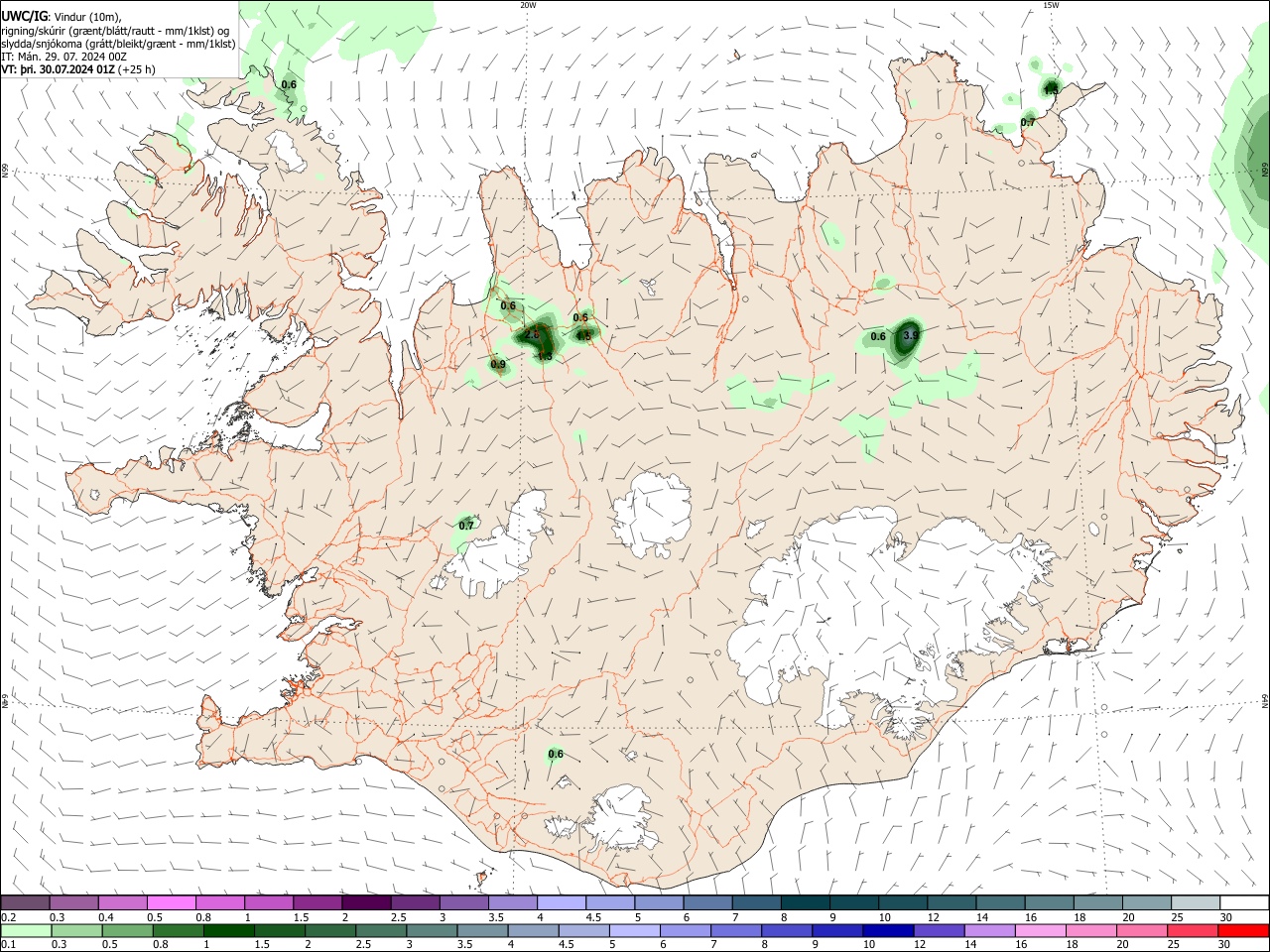Click the 0.6 value in the southern lowlands
The width and height of the screenshot is (1270, 952).
click(556, 755)
